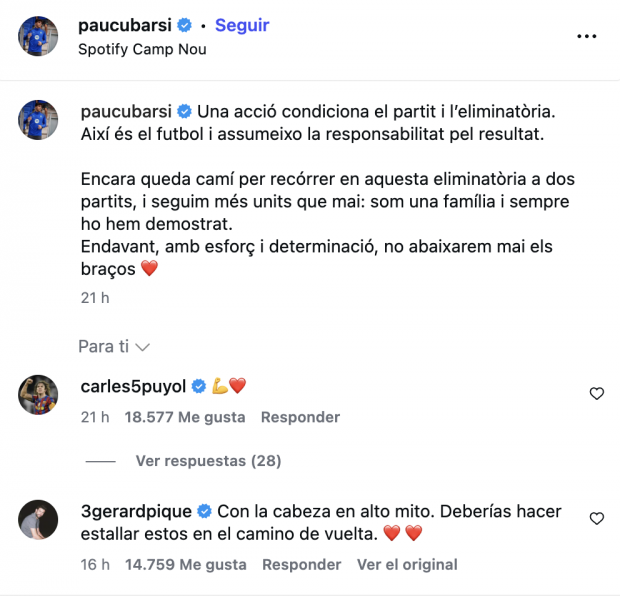This screenshot has width=620, height=596.
Task: Show original text via Ver el original
Action: tap(407, 565)
